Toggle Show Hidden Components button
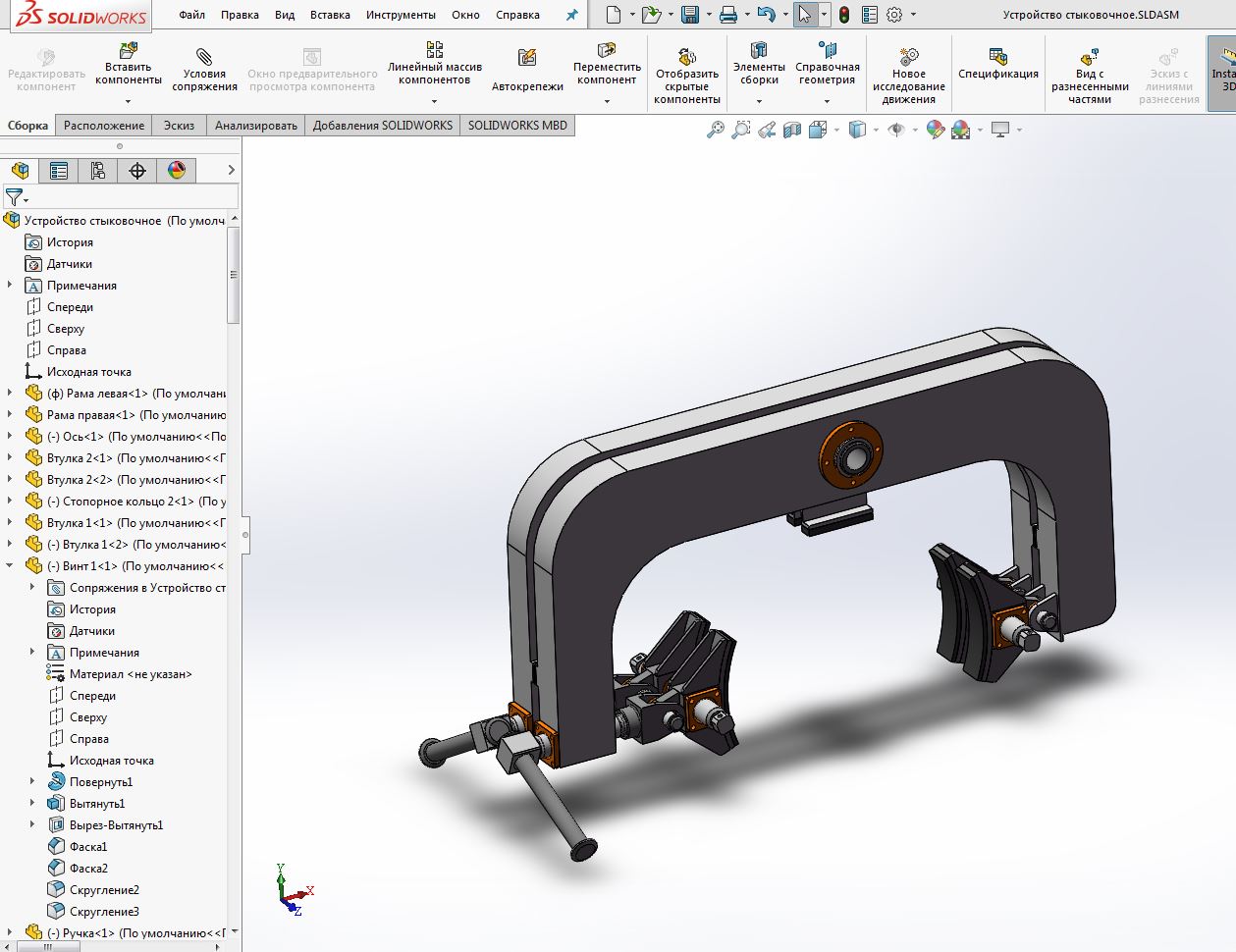Screen dimensions: 1236x952 click(686, 57)
